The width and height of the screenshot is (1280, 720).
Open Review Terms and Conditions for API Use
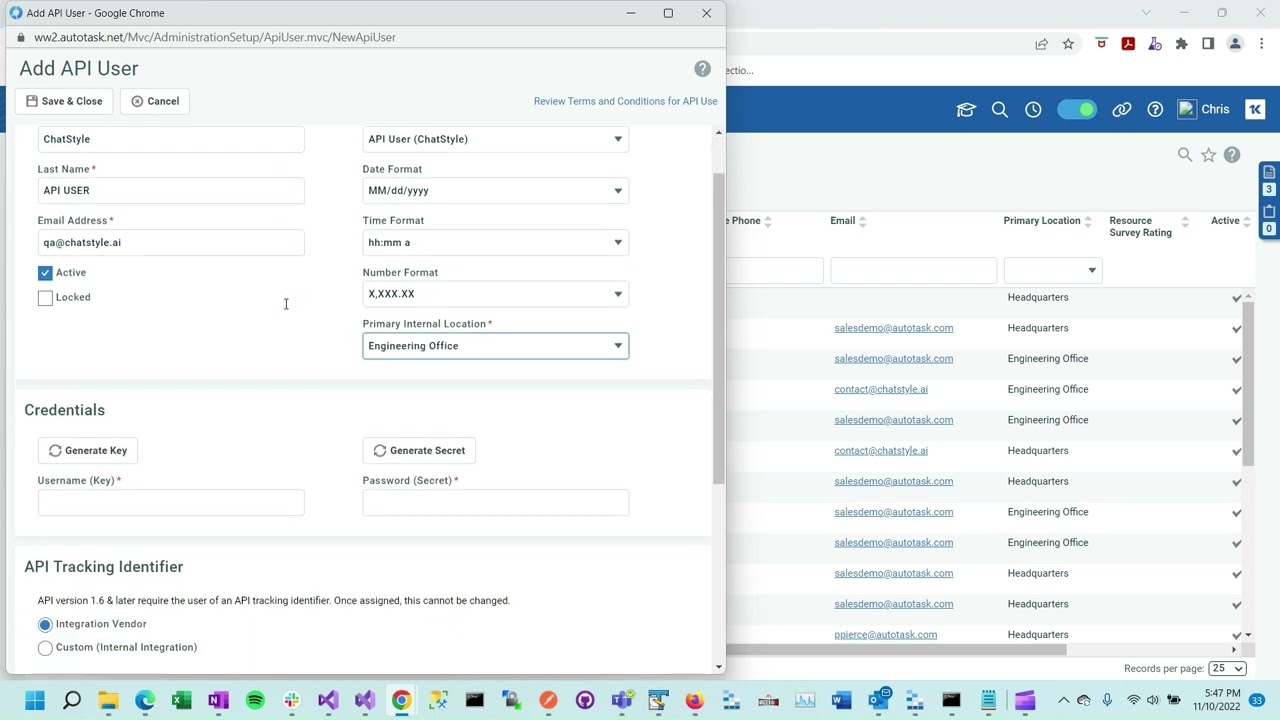click(x=625, y=101)
